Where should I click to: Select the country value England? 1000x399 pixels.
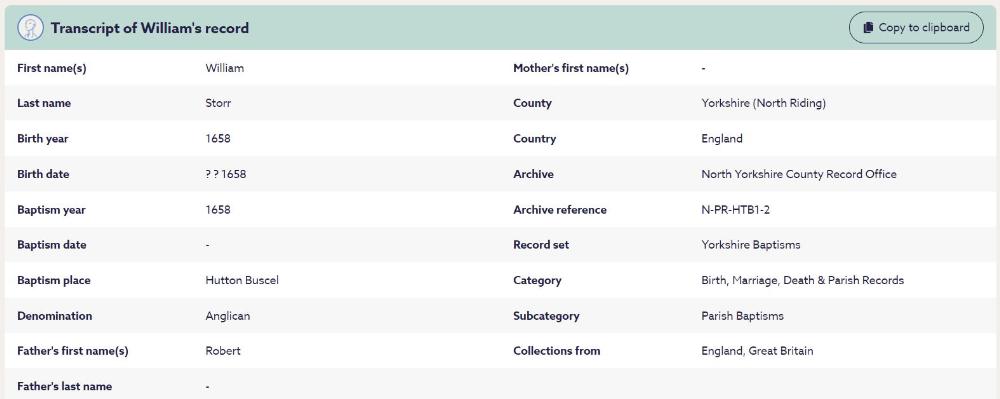pyautogui.click(x=722, y=139)
